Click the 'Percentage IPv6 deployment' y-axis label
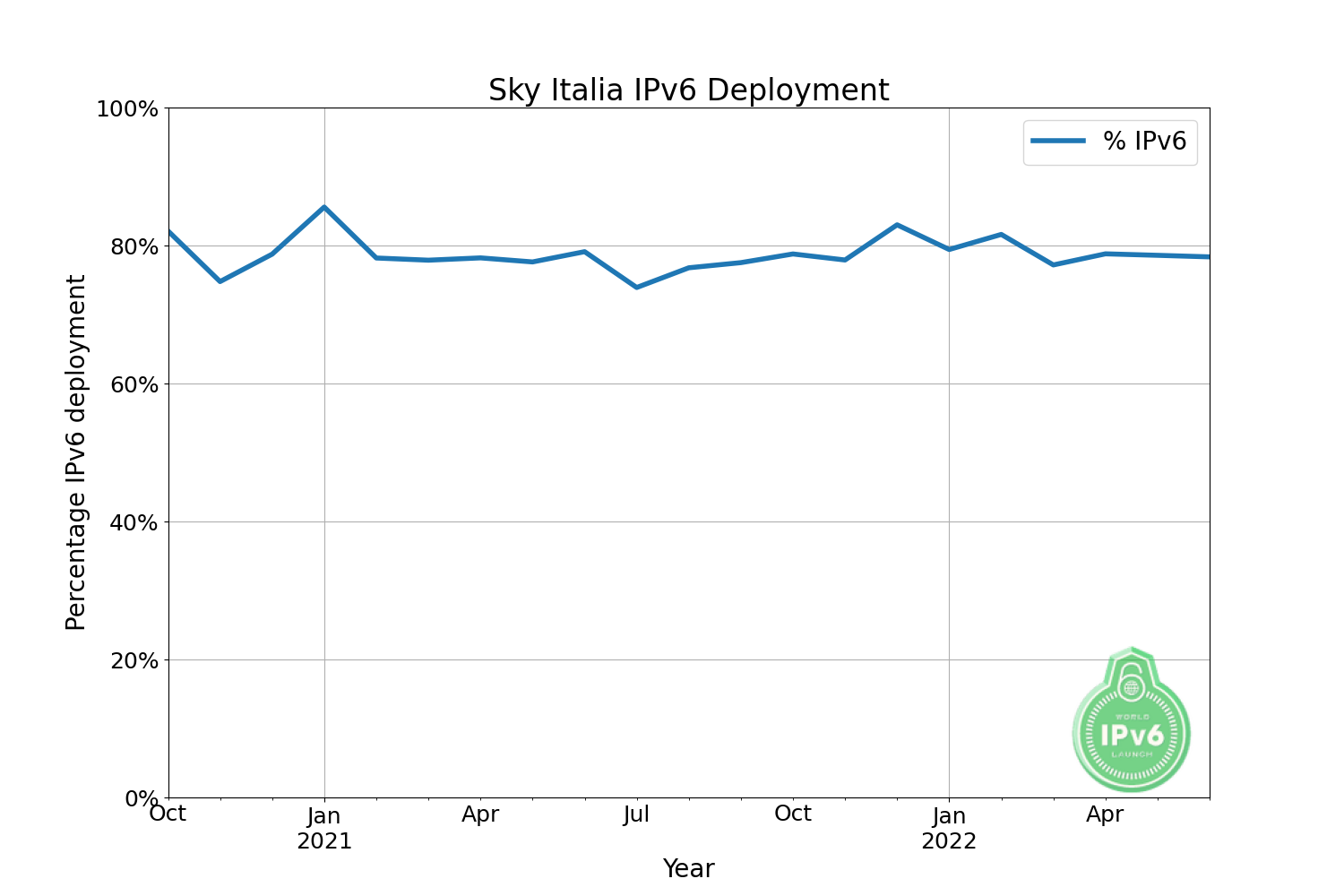The width and height of the screenshot is (1344, 896). point(76,452)
